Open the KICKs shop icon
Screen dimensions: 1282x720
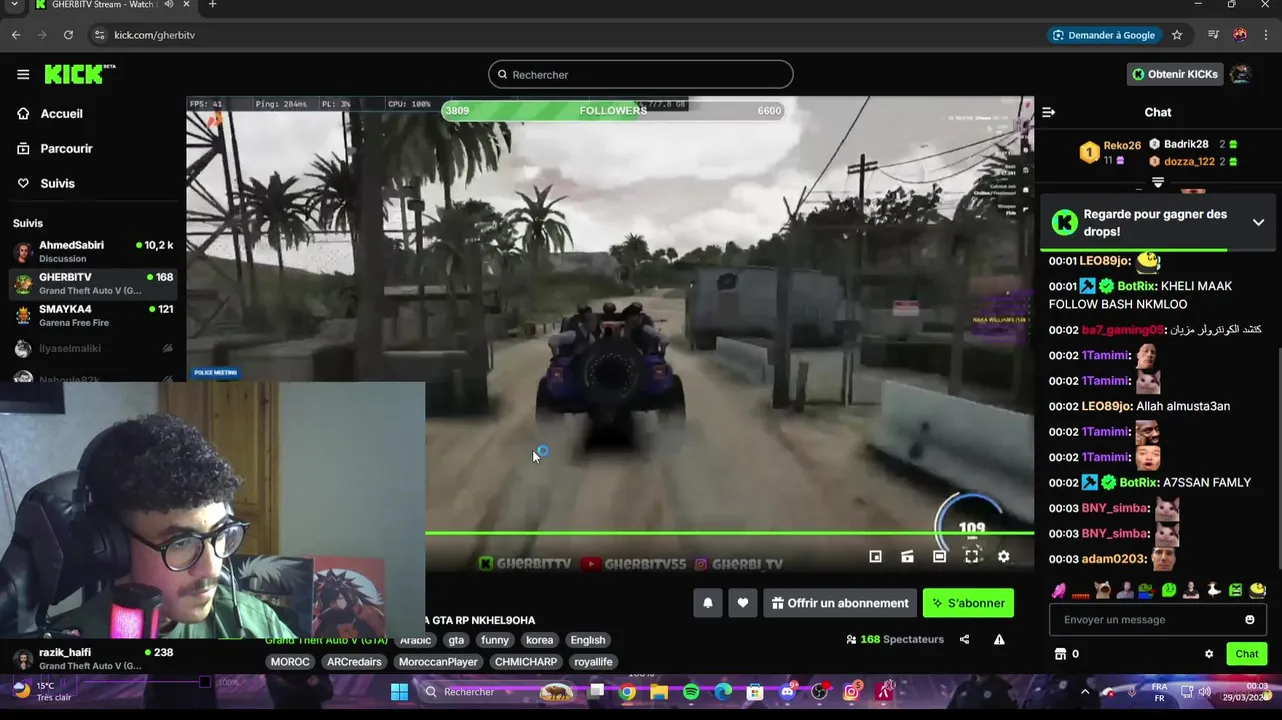[1061, 654]
